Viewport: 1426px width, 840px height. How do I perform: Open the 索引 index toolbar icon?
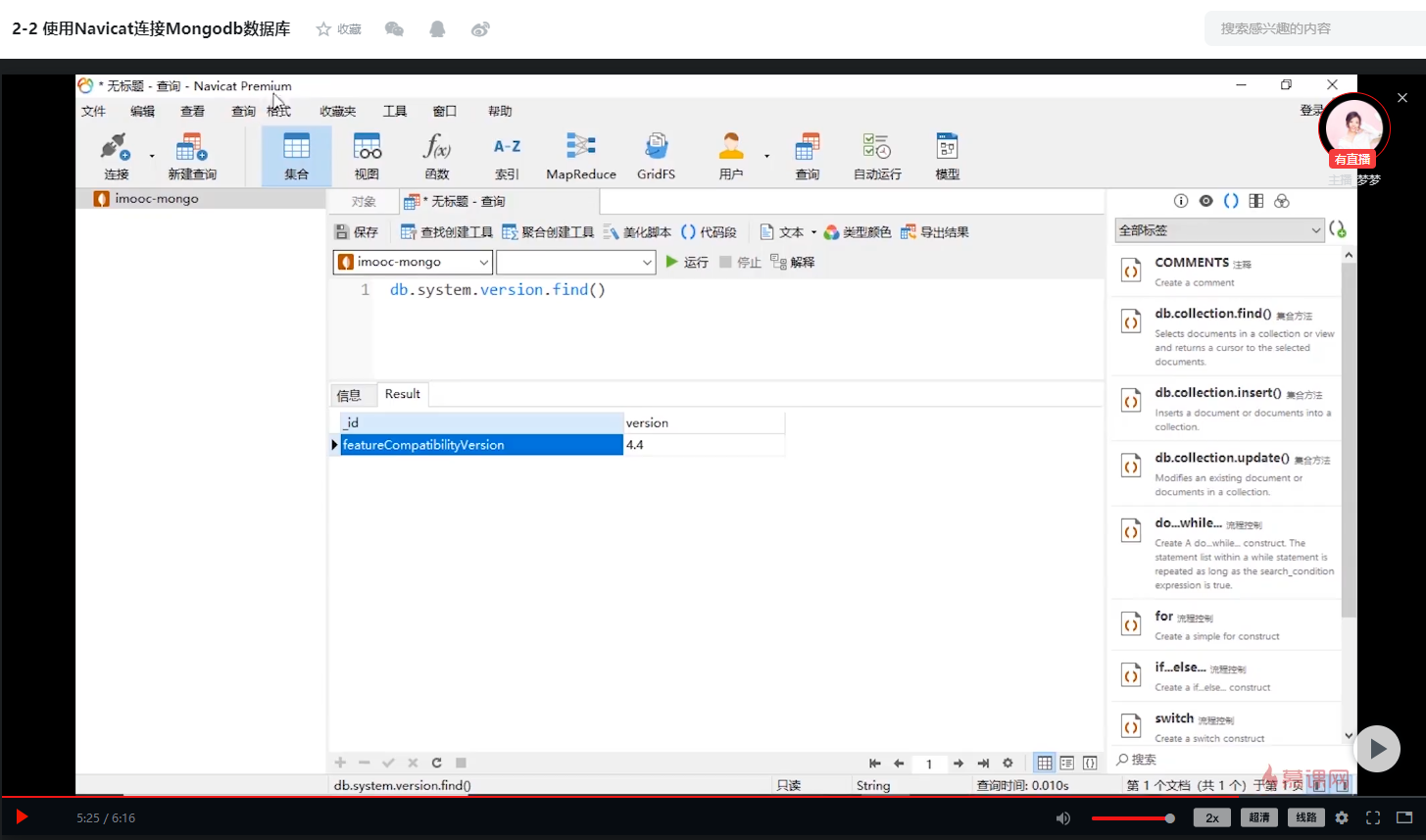(x=507, y=157)
